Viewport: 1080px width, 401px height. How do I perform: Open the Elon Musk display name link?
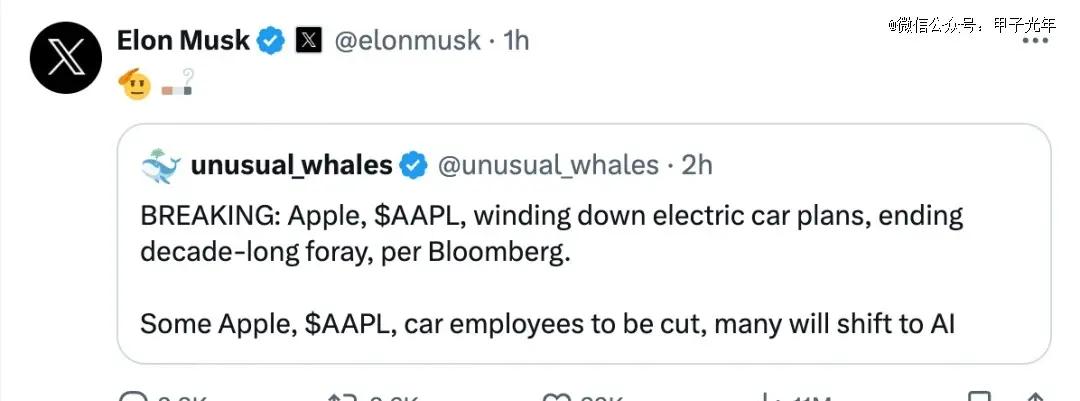pos(183,41)
